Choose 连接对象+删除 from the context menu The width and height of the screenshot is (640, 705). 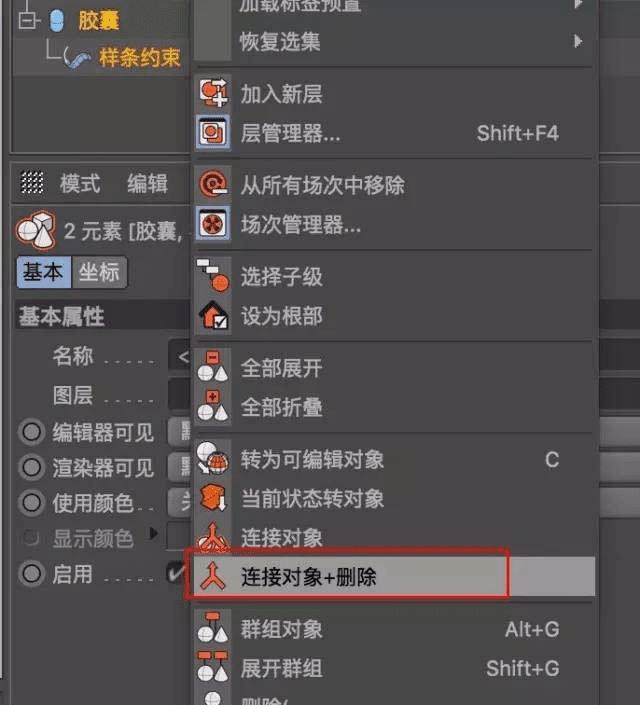pos(308,577)
